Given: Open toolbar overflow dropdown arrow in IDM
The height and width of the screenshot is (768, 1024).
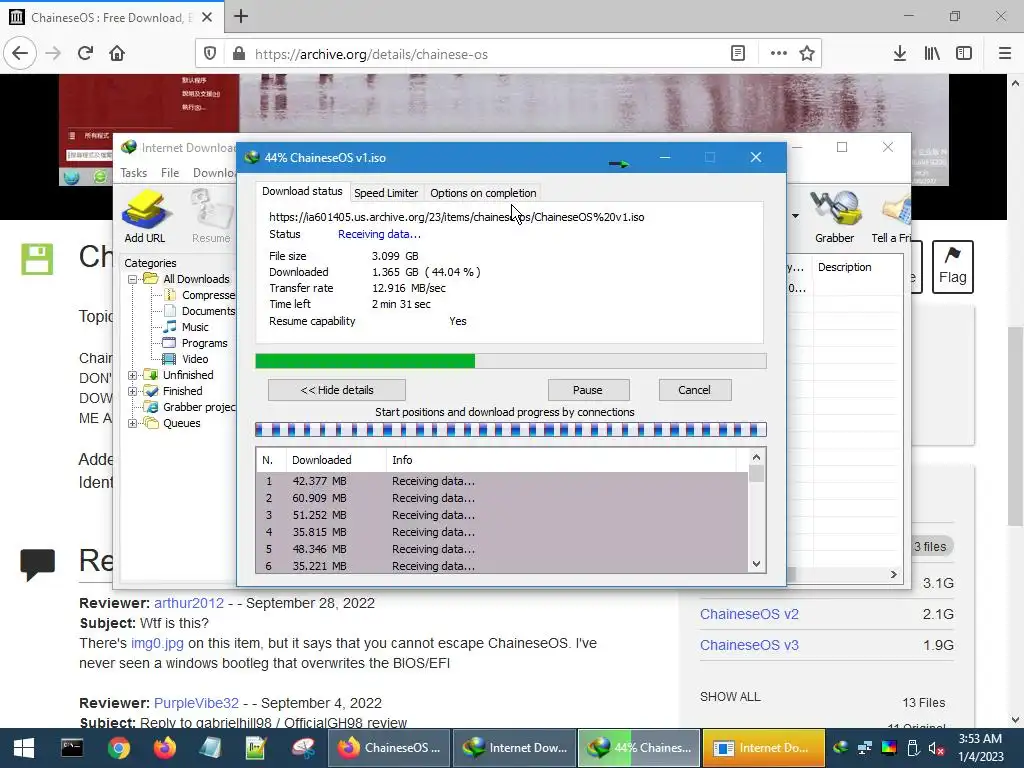Looking at the screenshot, I should coord(795,216).
